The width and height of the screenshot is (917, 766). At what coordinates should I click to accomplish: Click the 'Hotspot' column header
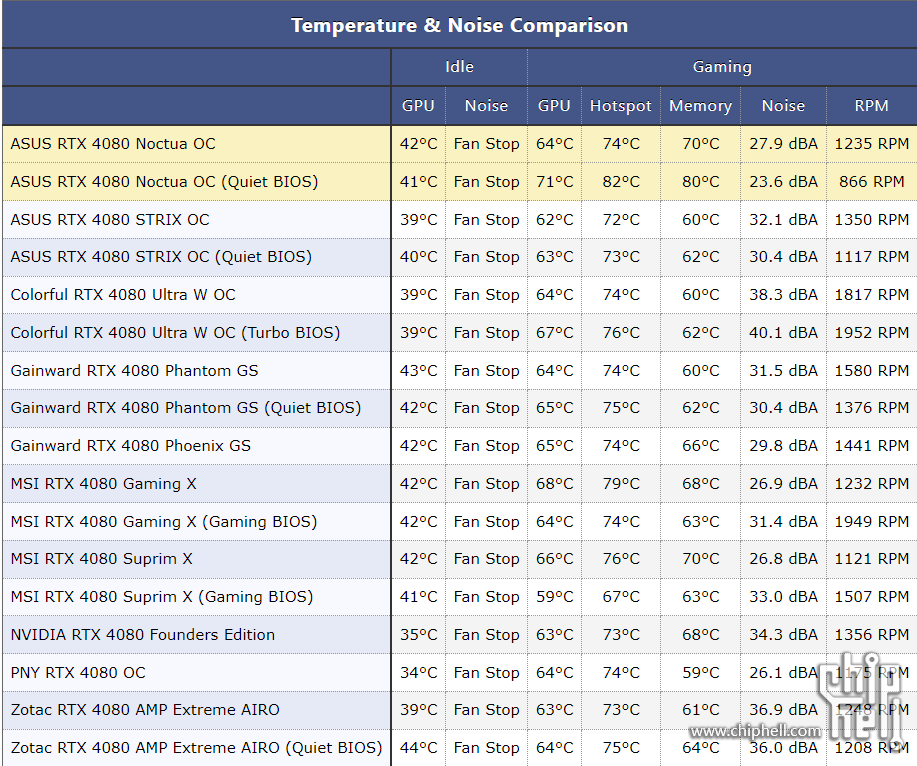click(620, 106)
